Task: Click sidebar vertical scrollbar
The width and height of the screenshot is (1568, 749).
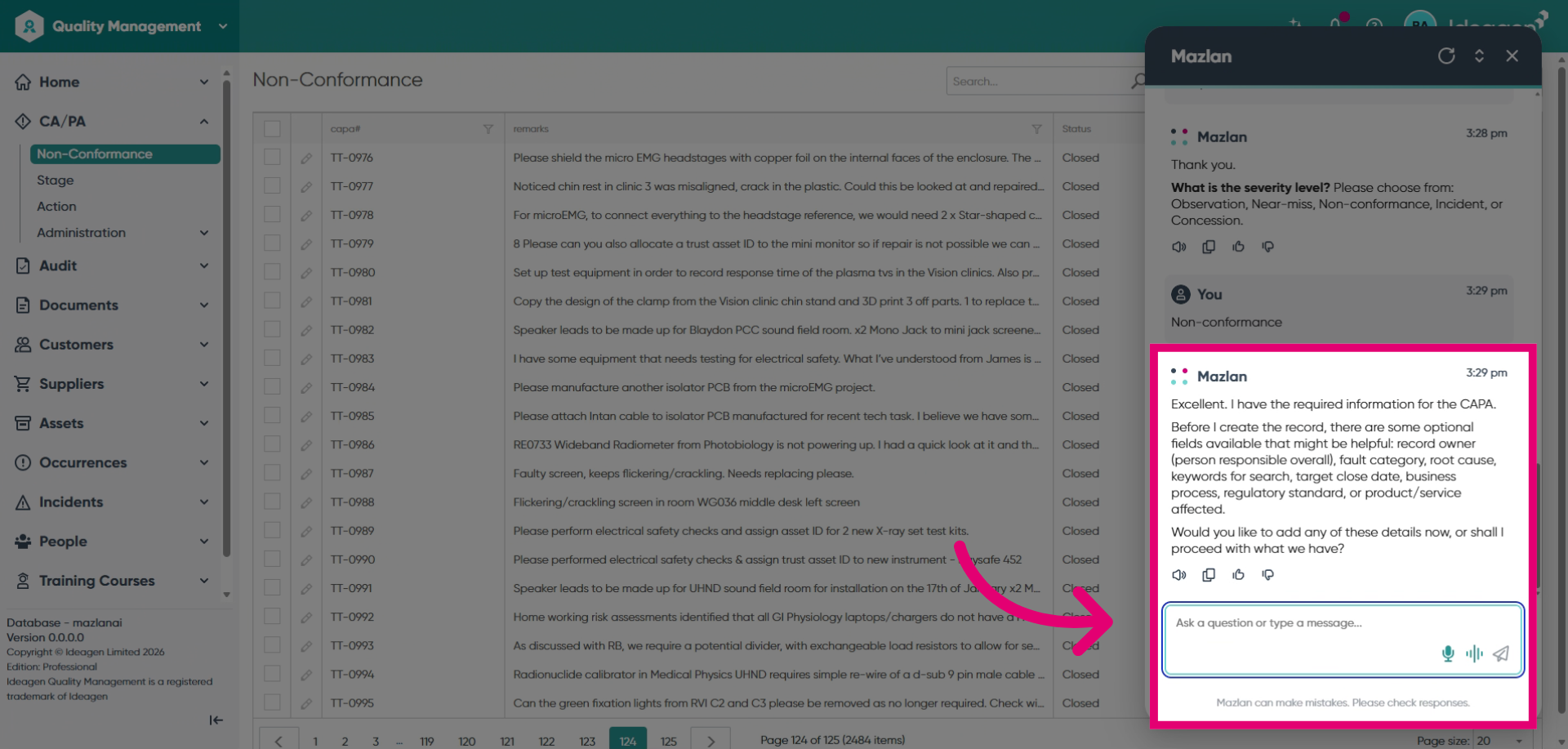Action: [226, 319]
